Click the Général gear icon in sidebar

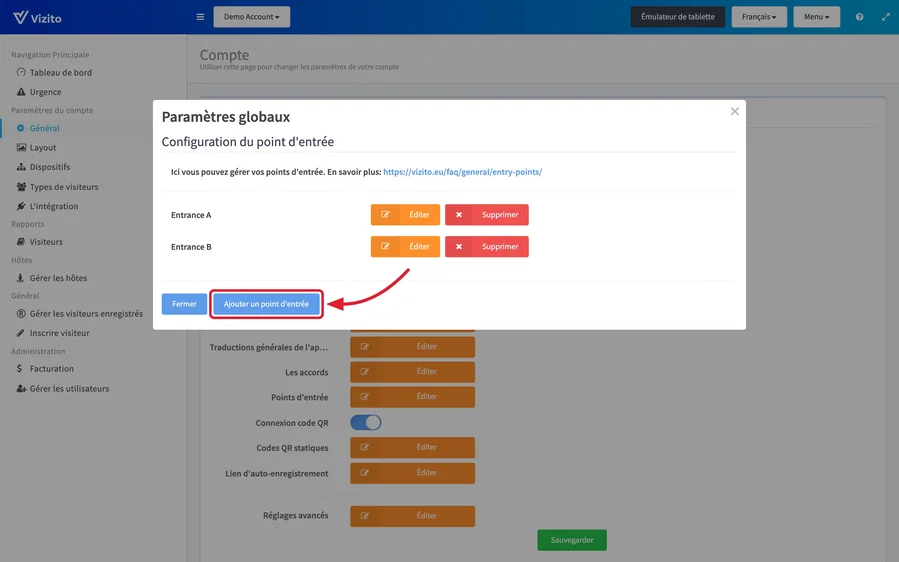point(21,128)
